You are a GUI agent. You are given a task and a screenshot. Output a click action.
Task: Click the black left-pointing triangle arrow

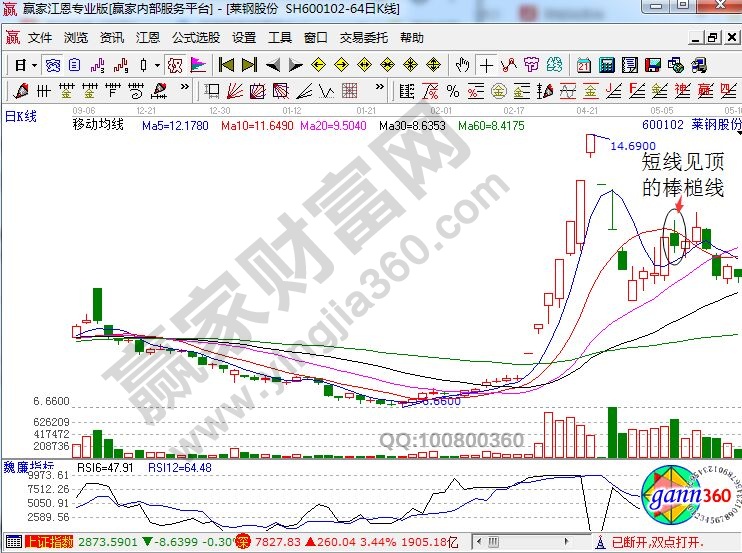click(x=272, y=65)
